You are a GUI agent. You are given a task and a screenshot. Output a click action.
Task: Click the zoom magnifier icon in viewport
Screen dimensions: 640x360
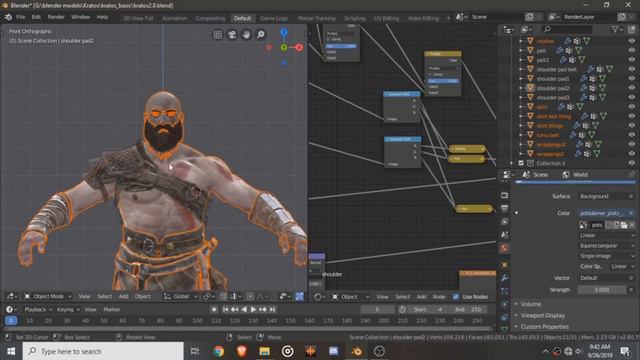[x=260, y=35]
